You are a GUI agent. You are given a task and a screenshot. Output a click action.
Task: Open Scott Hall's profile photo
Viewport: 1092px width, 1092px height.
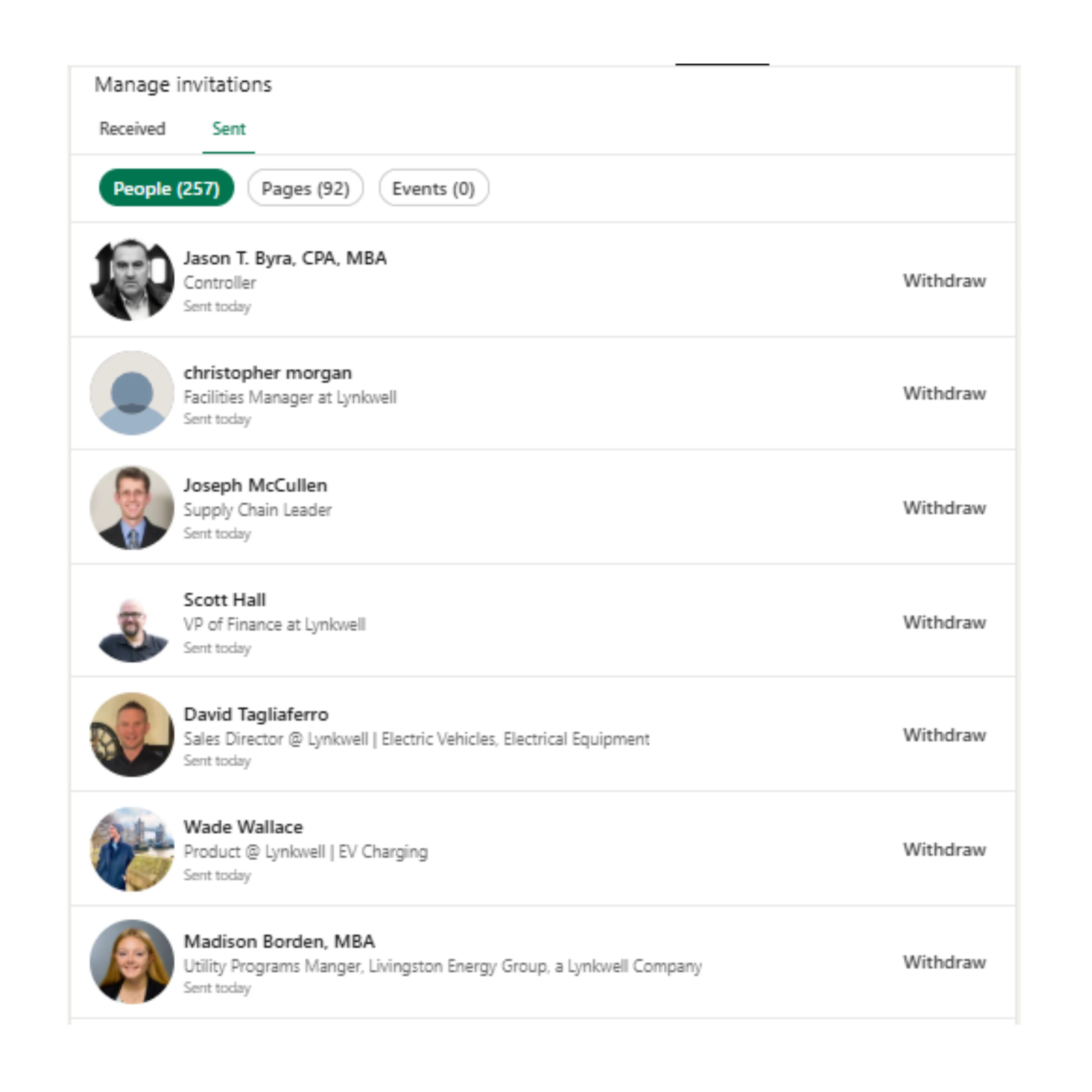[132, 622]
